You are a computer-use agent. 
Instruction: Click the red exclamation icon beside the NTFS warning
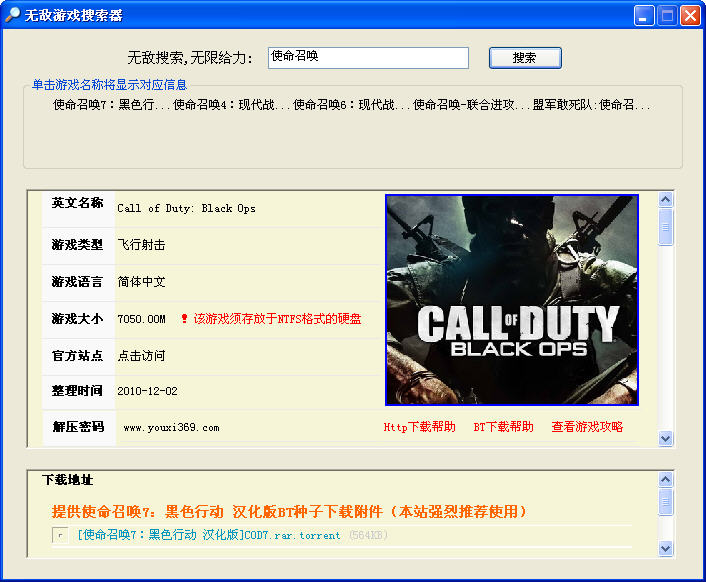(184, 319)
